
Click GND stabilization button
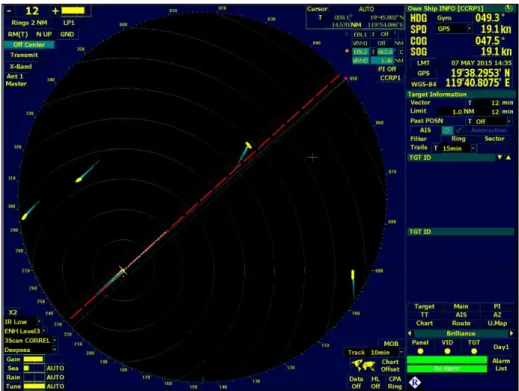click(67, 34)
